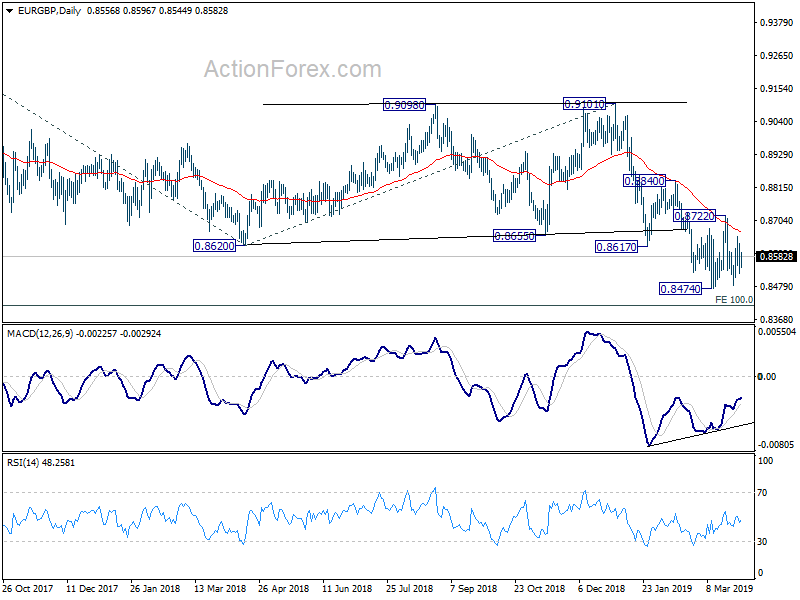The image size is (800, 600).
Task: Click the 26 Jan 2018 date label
Action: [155, 588]
